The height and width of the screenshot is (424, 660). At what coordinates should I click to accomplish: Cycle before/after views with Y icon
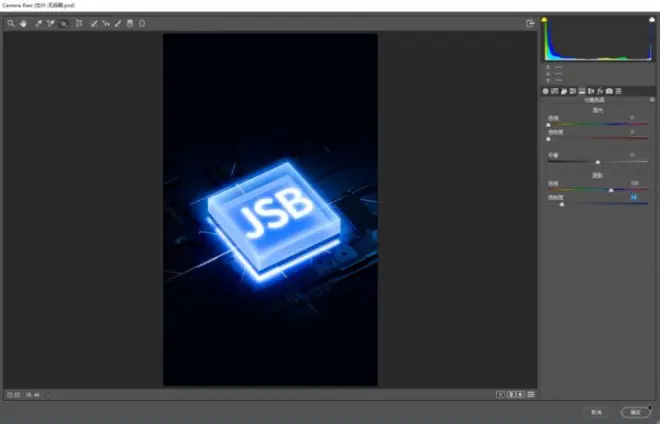(500, 395)
